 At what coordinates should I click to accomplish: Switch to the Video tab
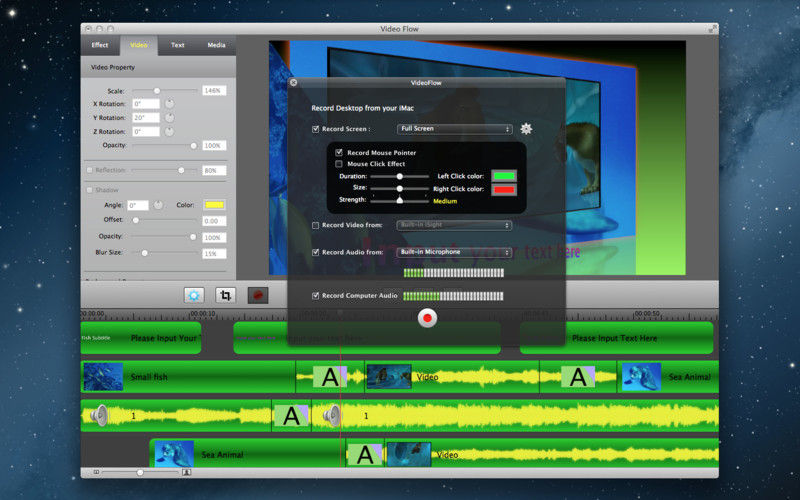point(139,45)
